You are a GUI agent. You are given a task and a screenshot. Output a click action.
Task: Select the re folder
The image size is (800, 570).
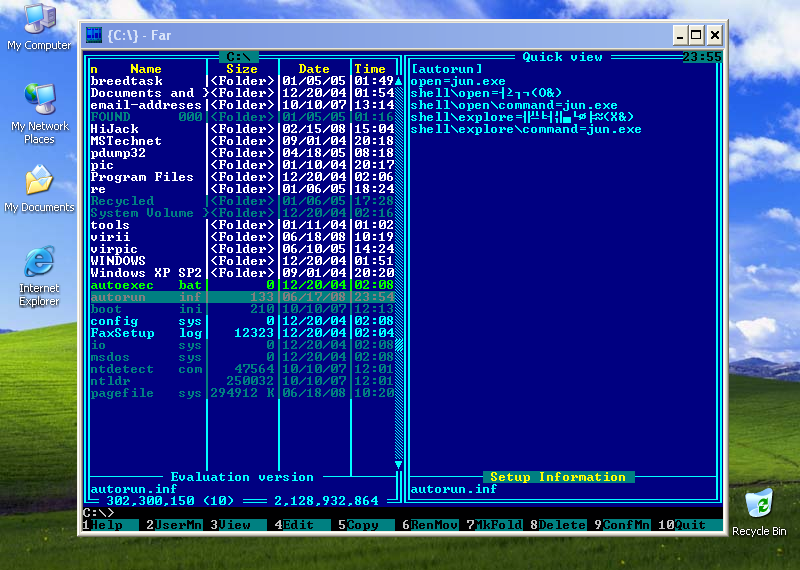coord(242,189)
